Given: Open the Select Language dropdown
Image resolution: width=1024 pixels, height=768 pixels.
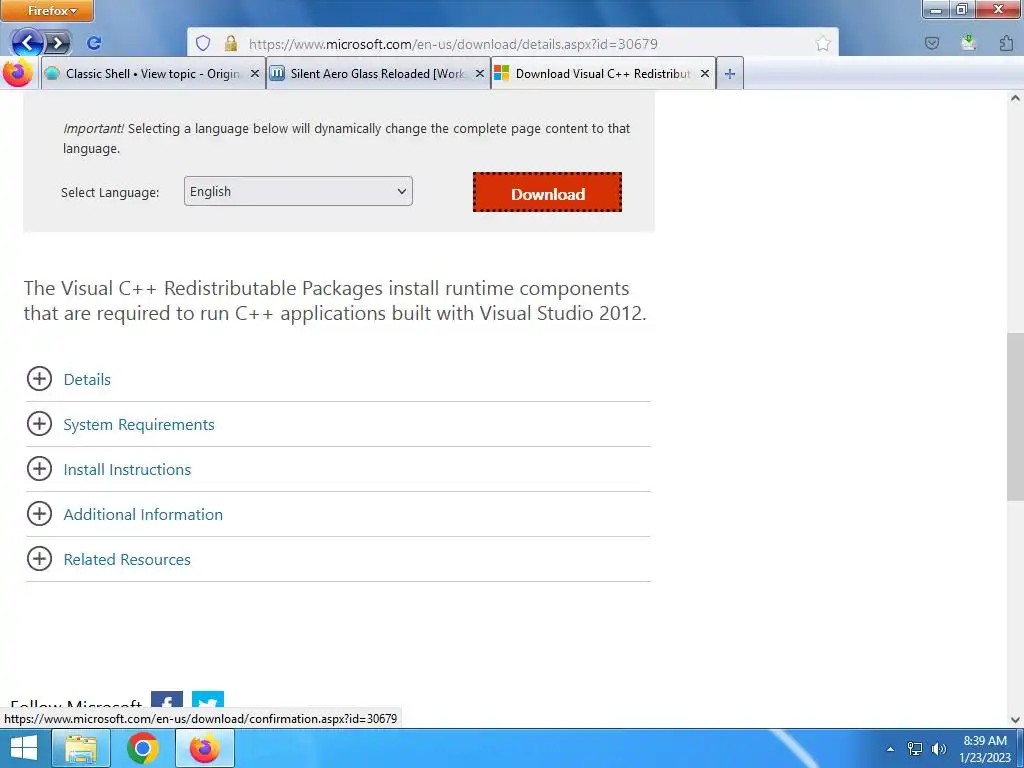Looking at the screenshot, I should [298, 191].
